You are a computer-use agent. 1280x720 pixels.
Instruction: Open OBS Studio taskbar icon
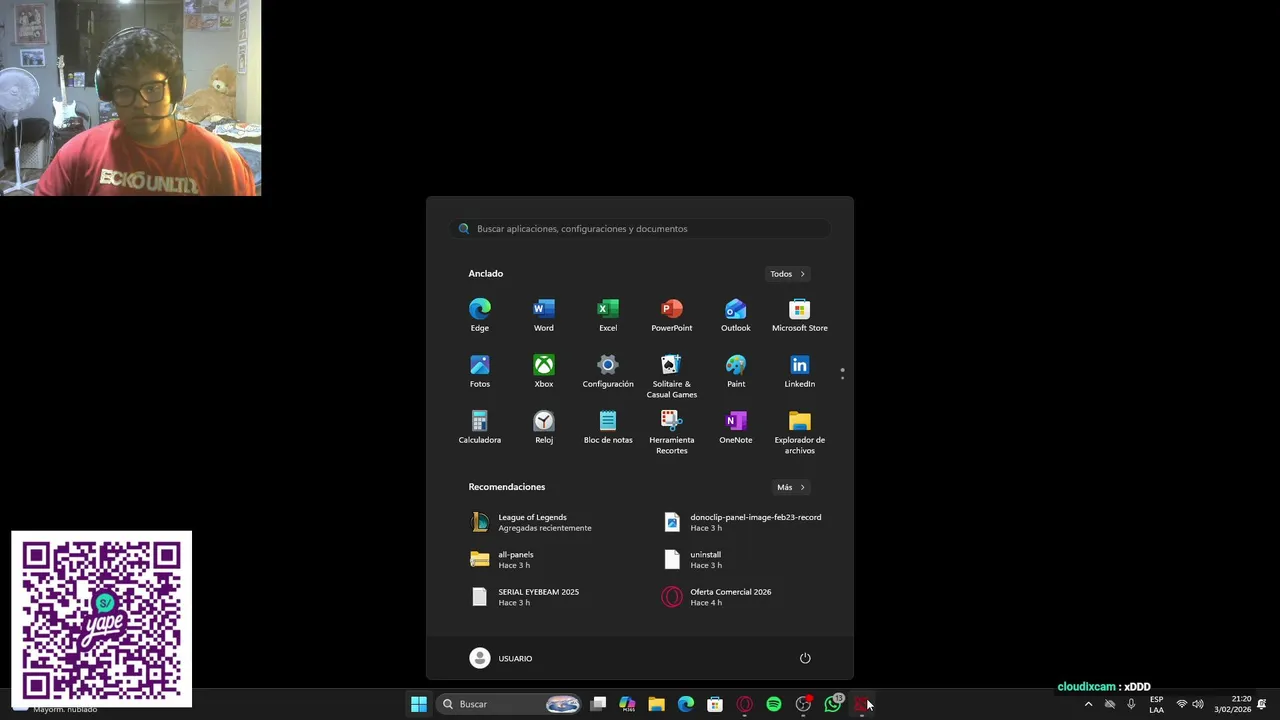[803, 704]
